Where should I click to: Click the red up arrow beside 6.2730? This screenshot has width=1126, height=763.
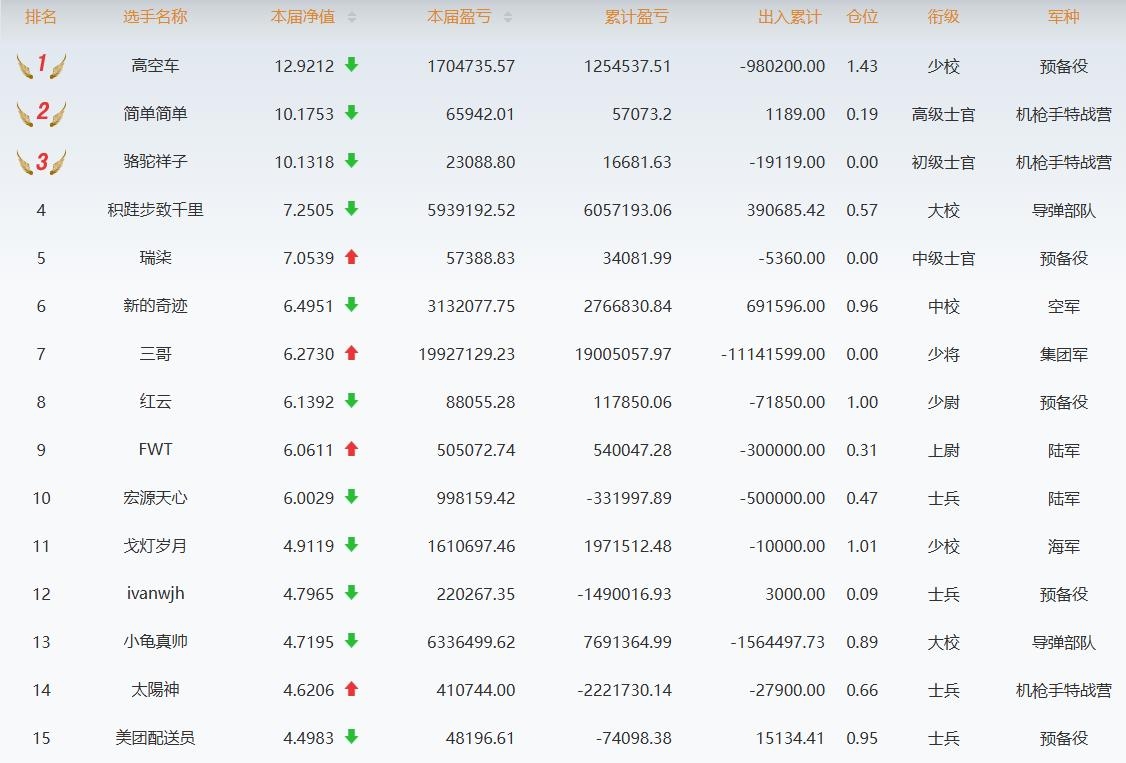pos(351,353)
